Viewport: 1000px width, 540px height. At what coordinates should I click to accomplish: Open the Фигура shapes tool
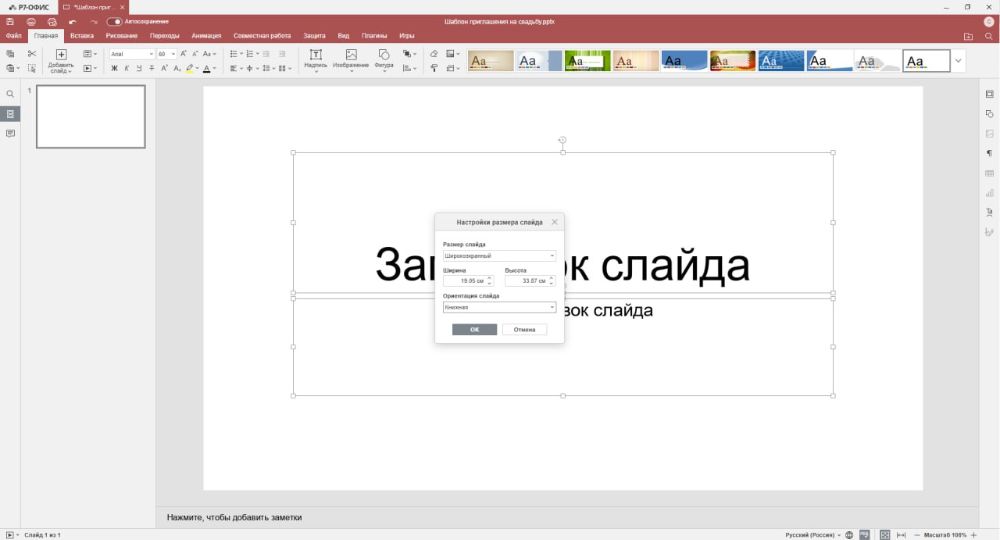(x=383, y=59)
